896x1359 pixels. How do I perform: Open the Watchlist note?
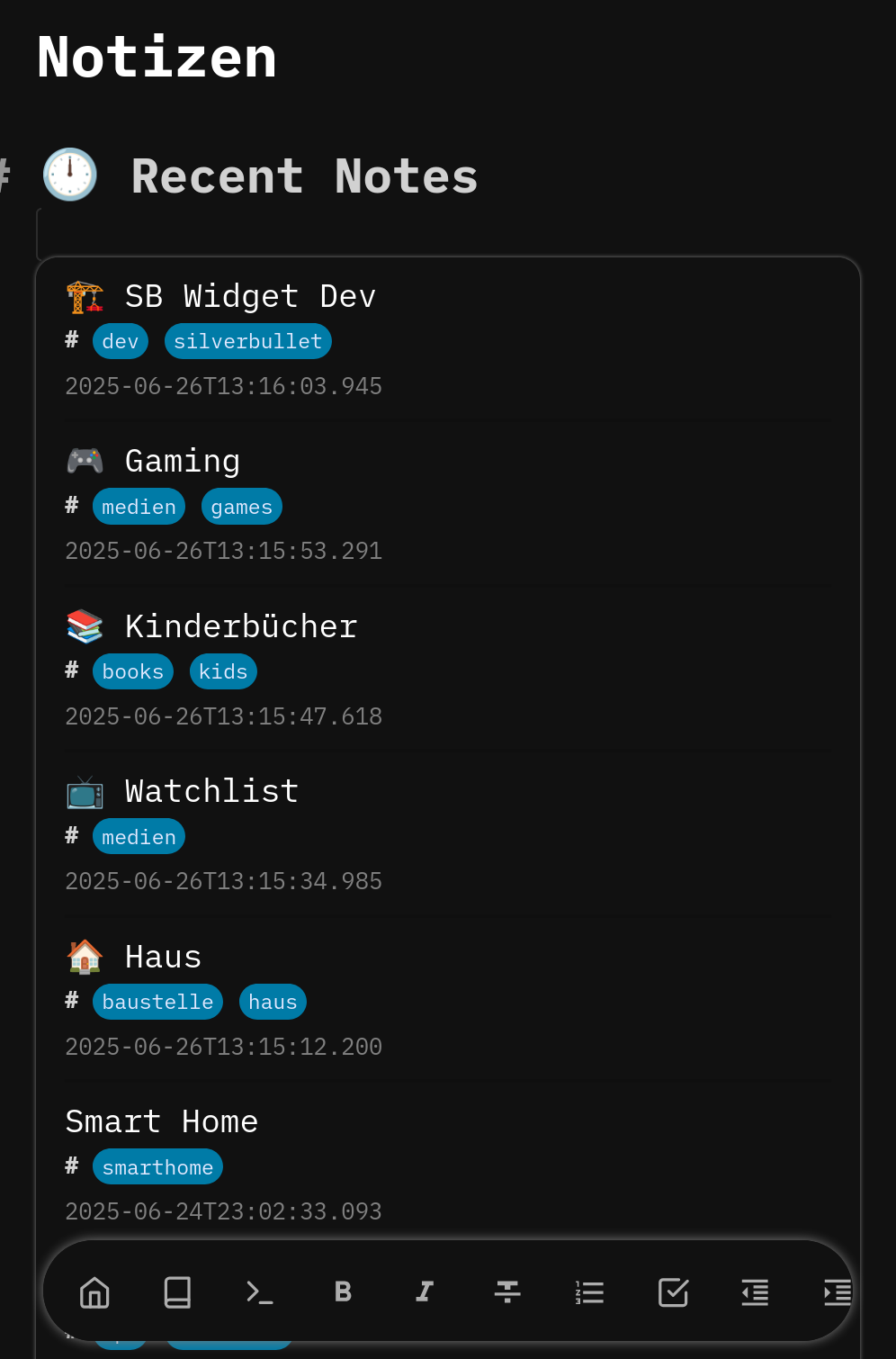(211, 791)
